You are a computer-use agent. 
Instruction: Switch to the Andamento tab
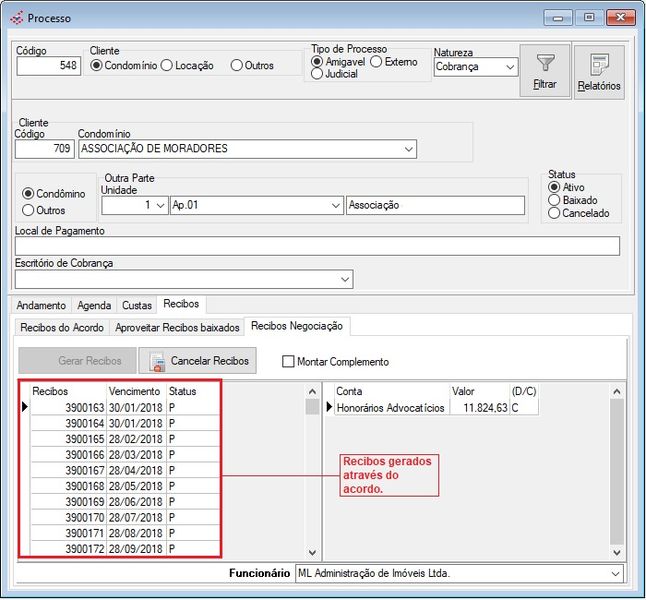click(41, 305)
